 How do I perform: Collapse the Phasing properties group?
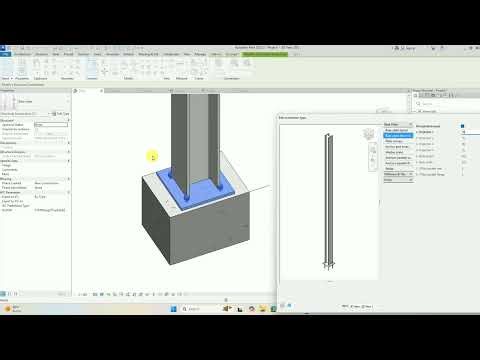pyautogui.click(x=69, y=179)
